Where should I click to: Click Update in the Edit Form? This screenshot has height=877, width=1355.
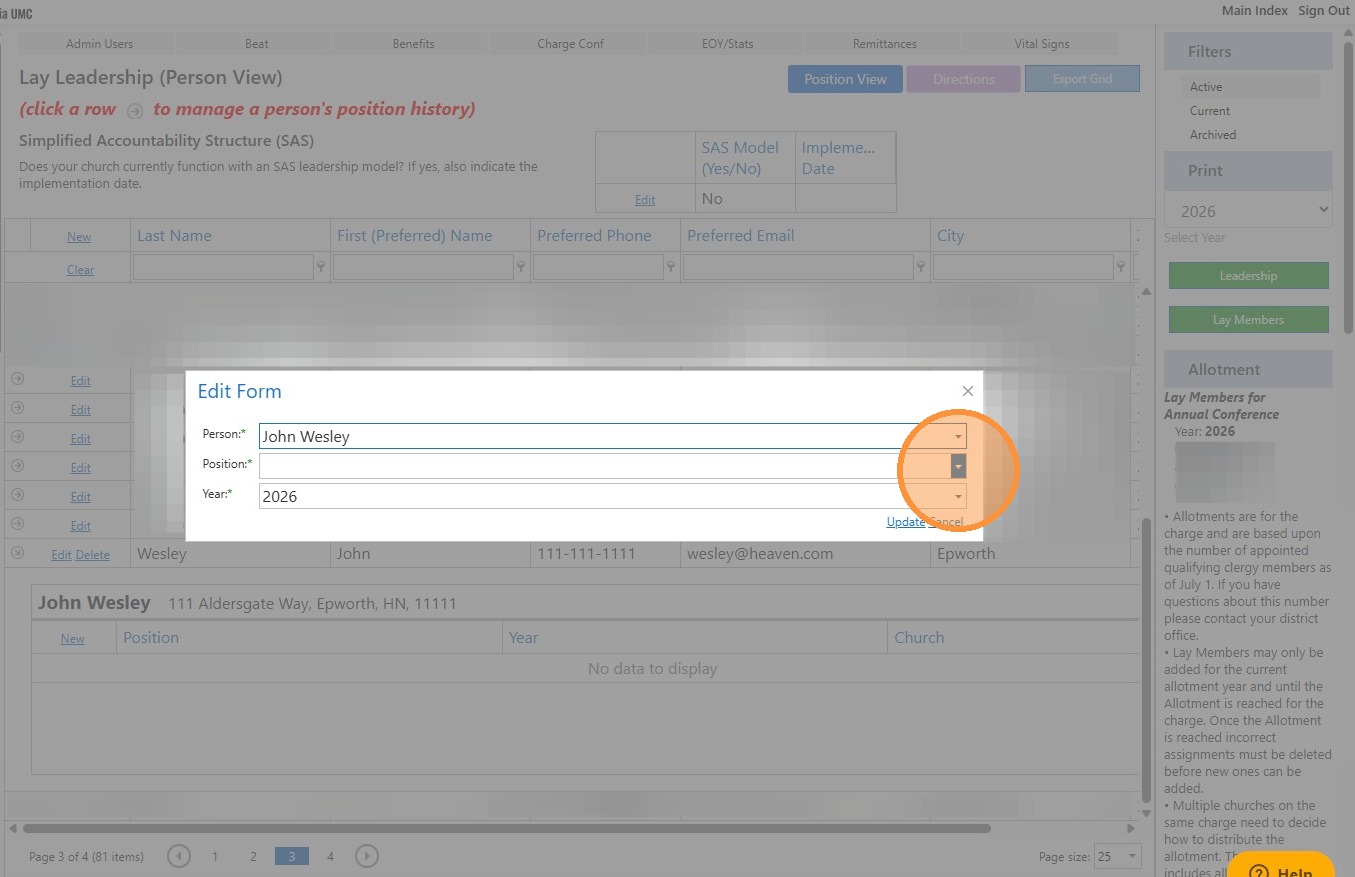pos(906,522)
